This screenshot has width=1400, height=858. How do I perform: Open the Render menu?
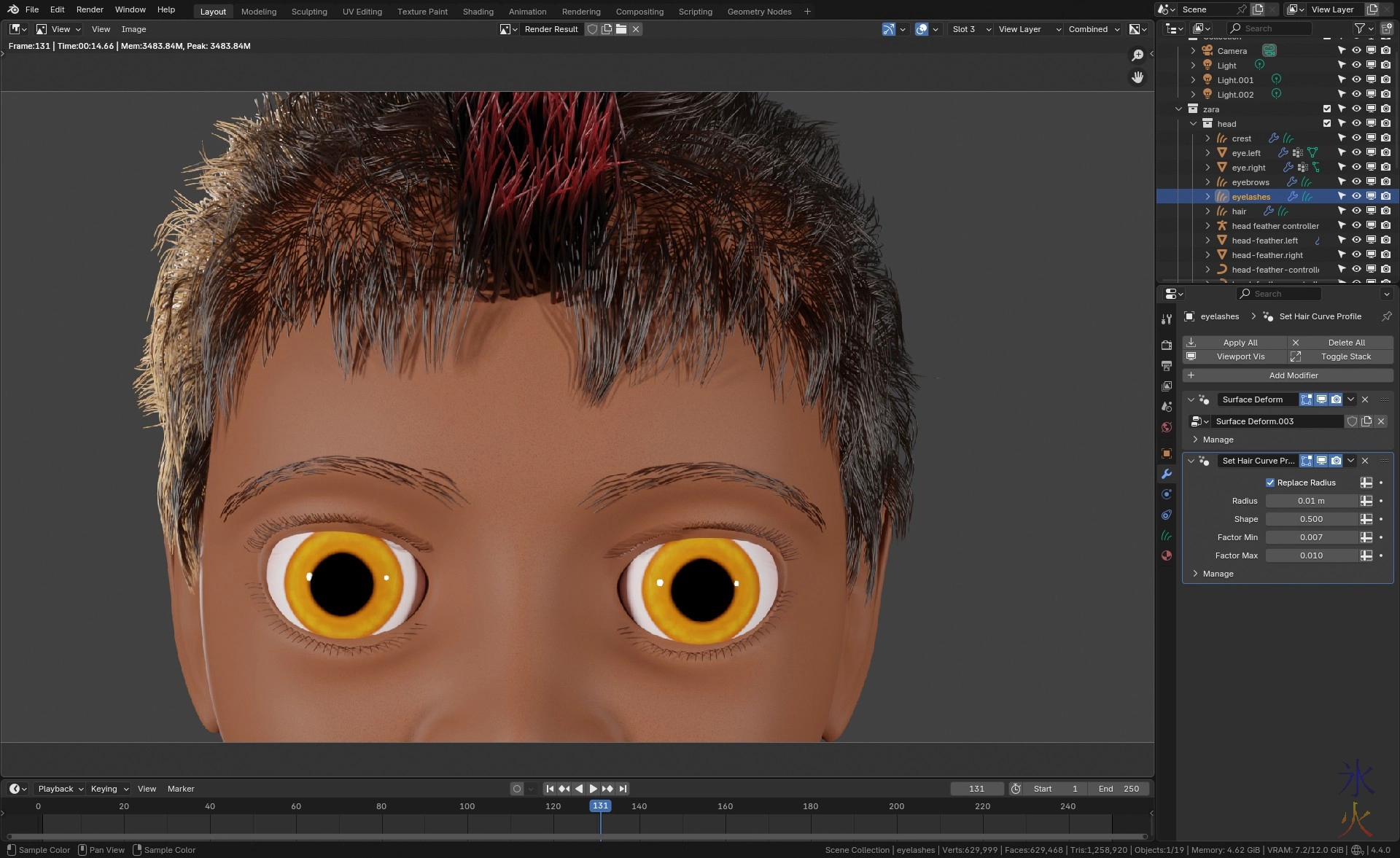90,9
